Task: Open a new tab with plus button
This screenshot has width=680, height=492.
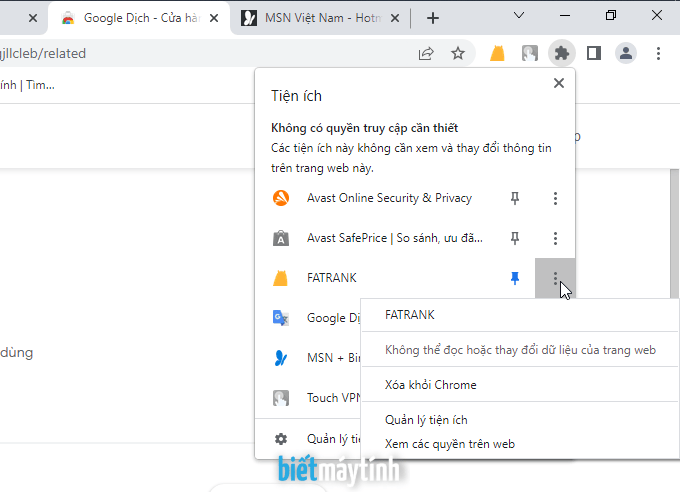Action: (x=433, y=18)
